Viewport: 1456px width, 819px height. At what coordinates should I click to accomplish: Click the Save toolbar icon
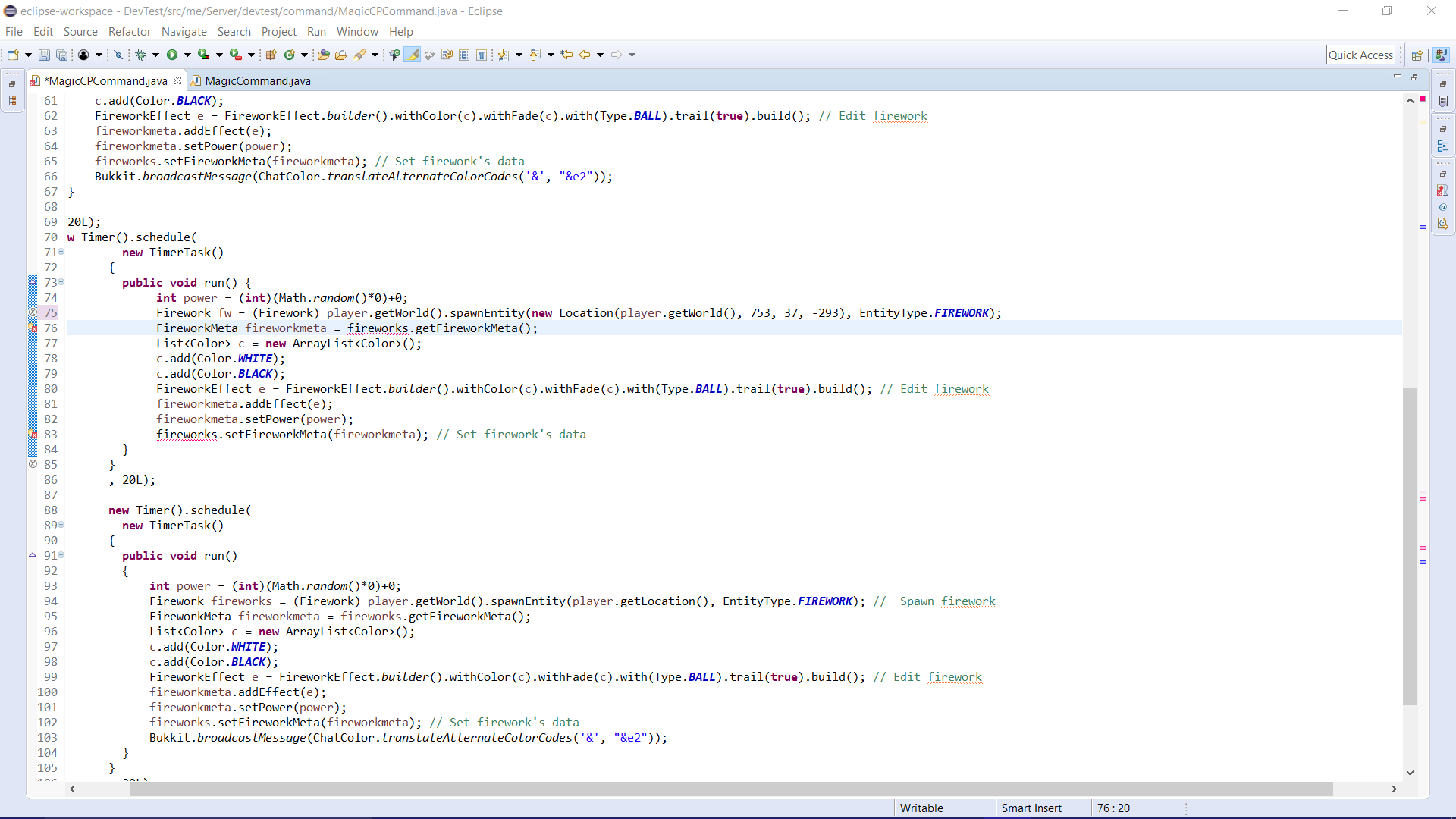click(x=44, y=55)
